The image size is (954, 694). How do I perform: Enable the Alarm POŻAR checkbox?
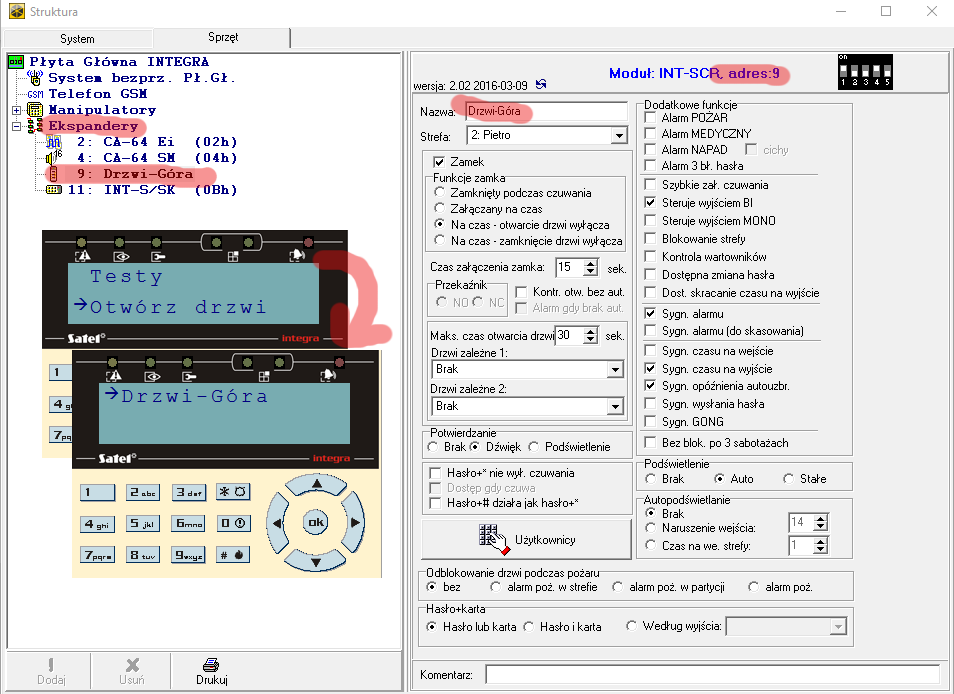tap(650, 117)
